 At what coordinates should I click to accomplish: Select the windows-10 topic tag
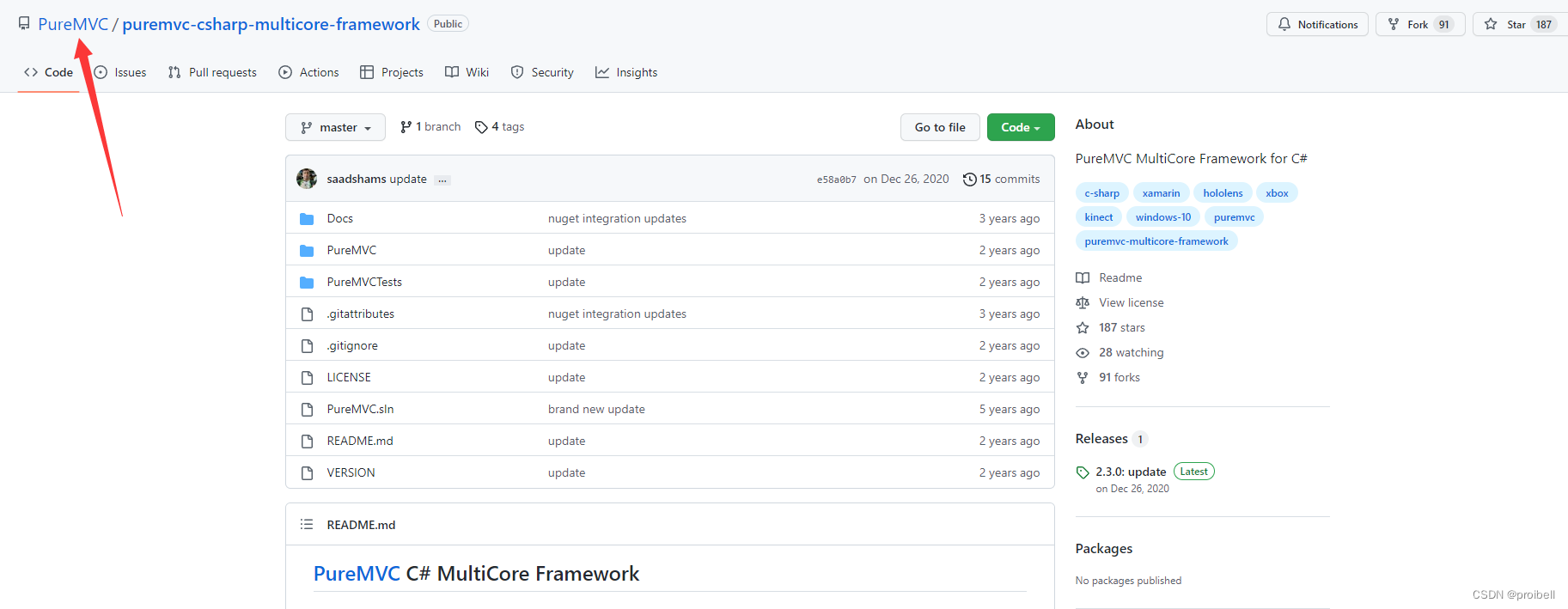1163,217
